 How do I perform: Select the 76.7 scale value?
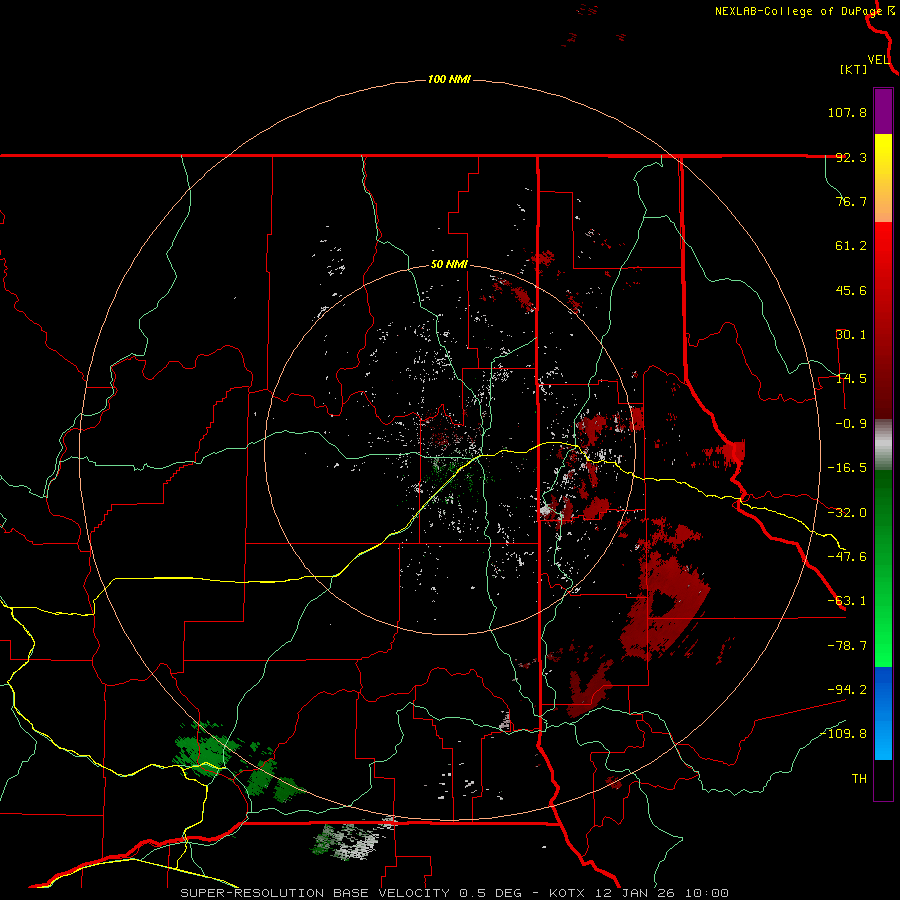(x=851, y=201)
